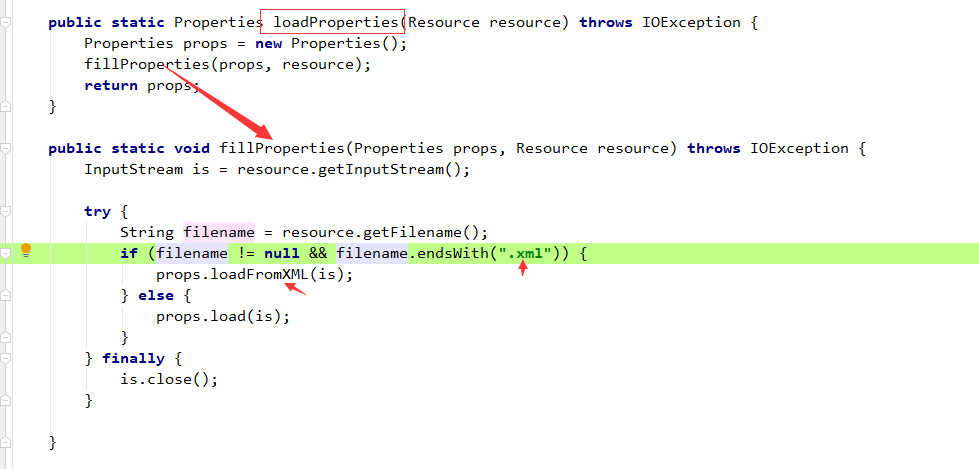Click the 'finally' keyword
Viewport: 979px width, 469px height.
pos(134,358)
